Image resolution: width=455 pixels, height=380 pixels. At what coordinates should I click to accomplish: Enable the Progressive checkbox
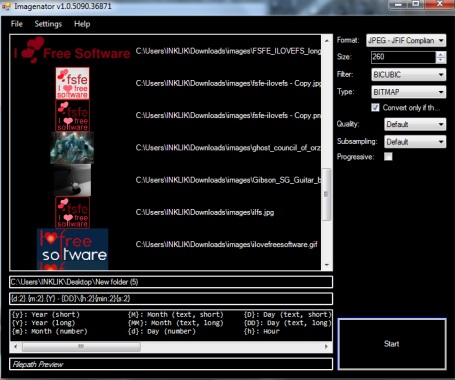point(388,157)
